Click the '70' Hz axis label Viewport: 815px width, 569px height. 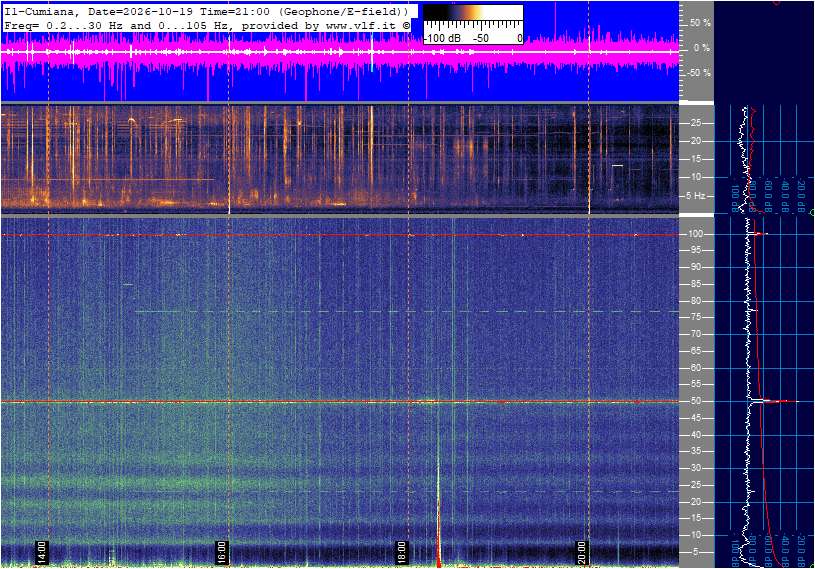(x=695, y=334)
